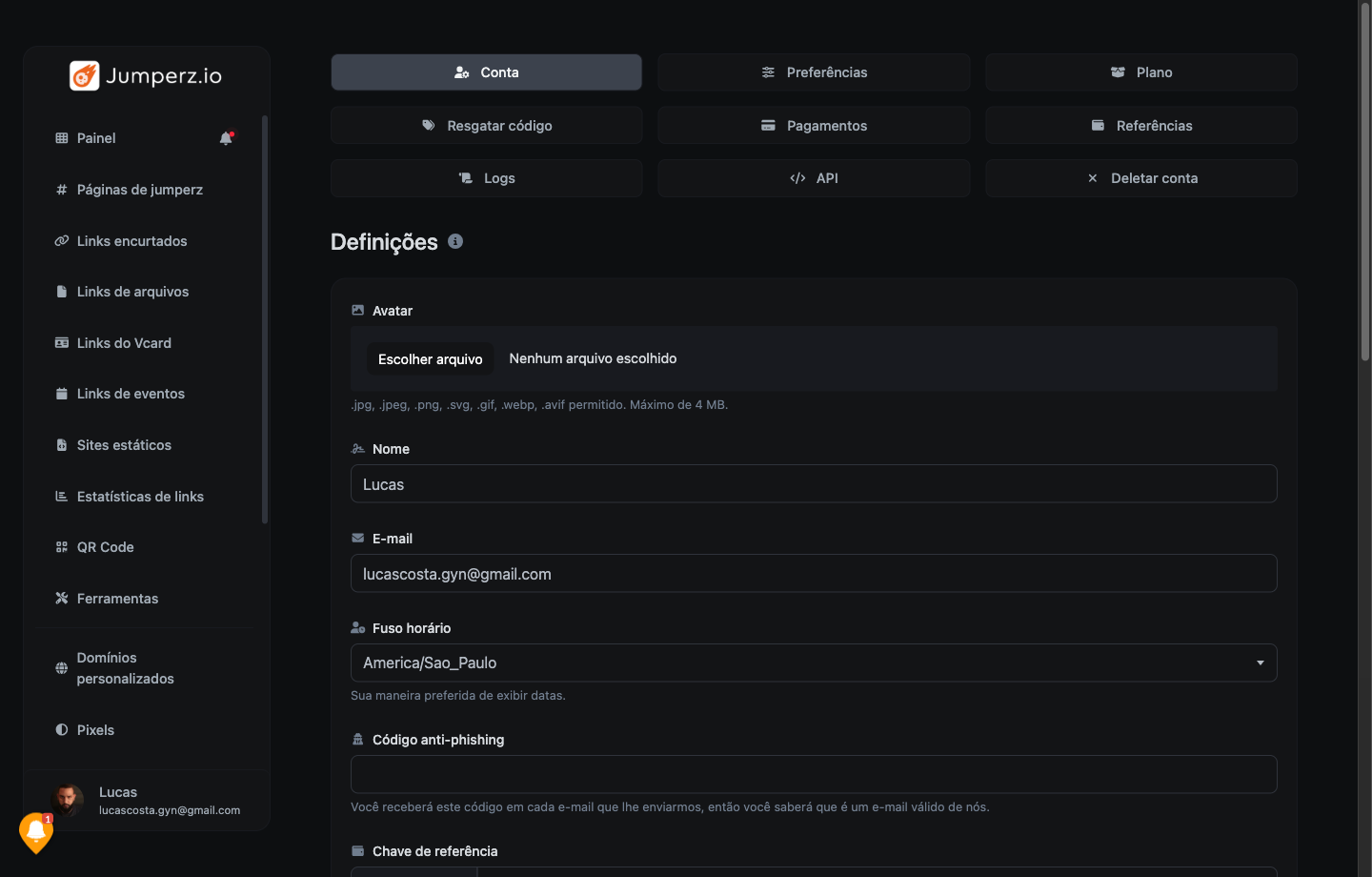Click the tools icon for Ferramentas
This screenshot has height=877, width=1372.
click(x=62, y=599)
